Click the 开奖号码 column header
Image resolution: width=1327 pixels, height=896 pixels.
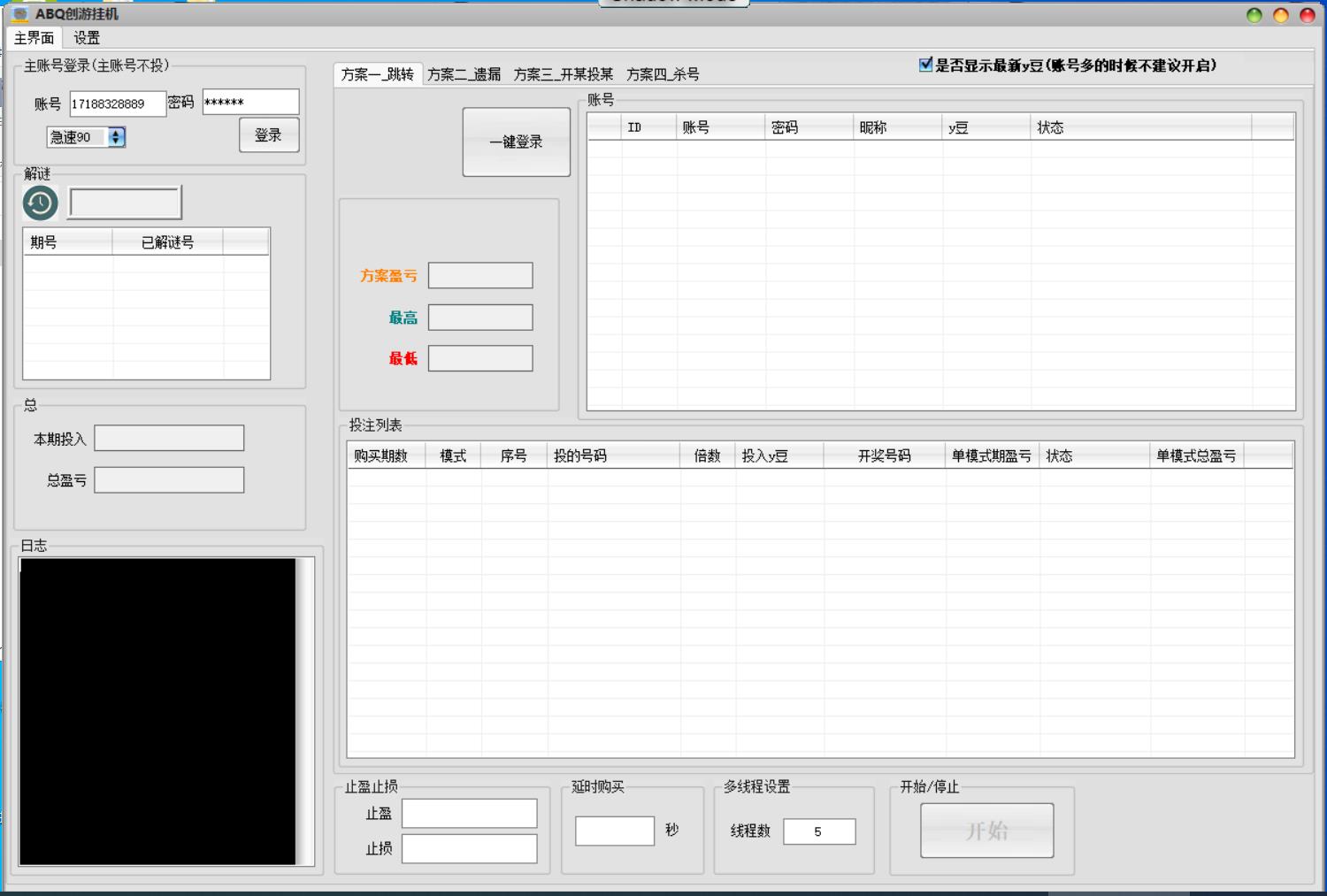click(x=885, y=456)
